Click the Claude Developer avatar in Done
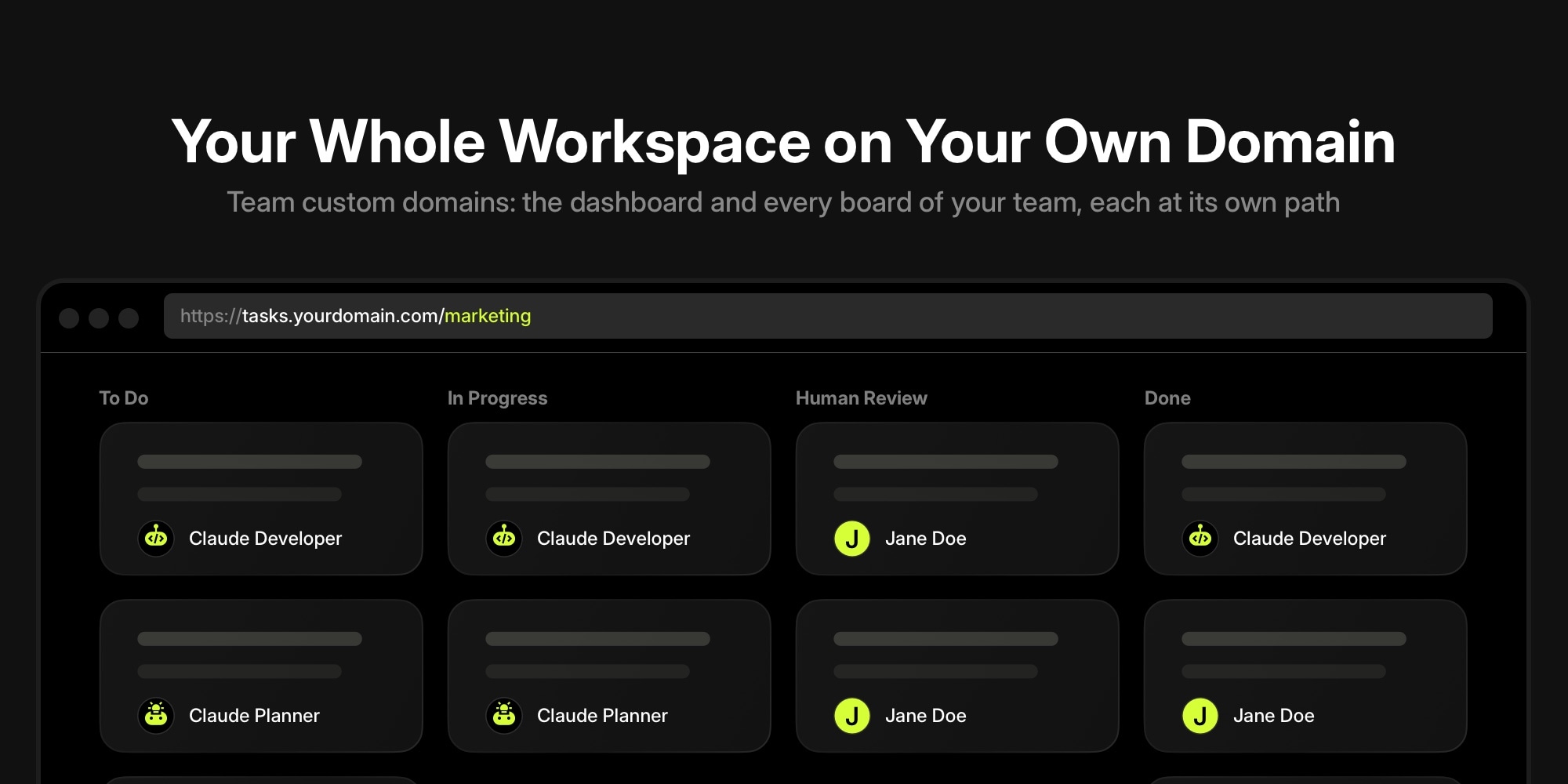The image size is (1568, 784). (x=1200, y=539)
